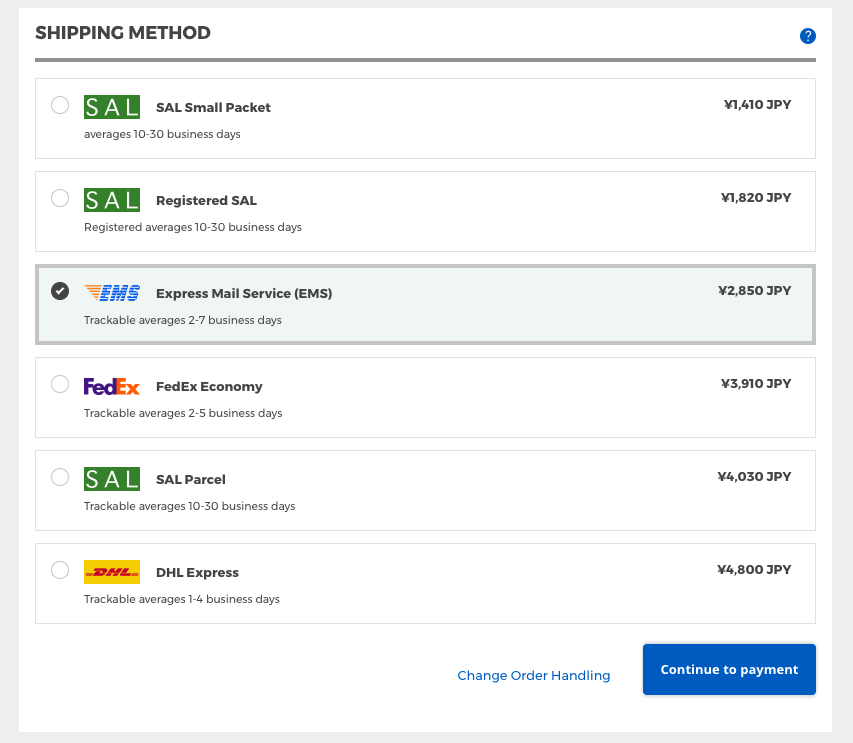Image resolution: width=853 pixels, height=743 pixels.
Task: Click the DHL logo icon
Action: 112,572
